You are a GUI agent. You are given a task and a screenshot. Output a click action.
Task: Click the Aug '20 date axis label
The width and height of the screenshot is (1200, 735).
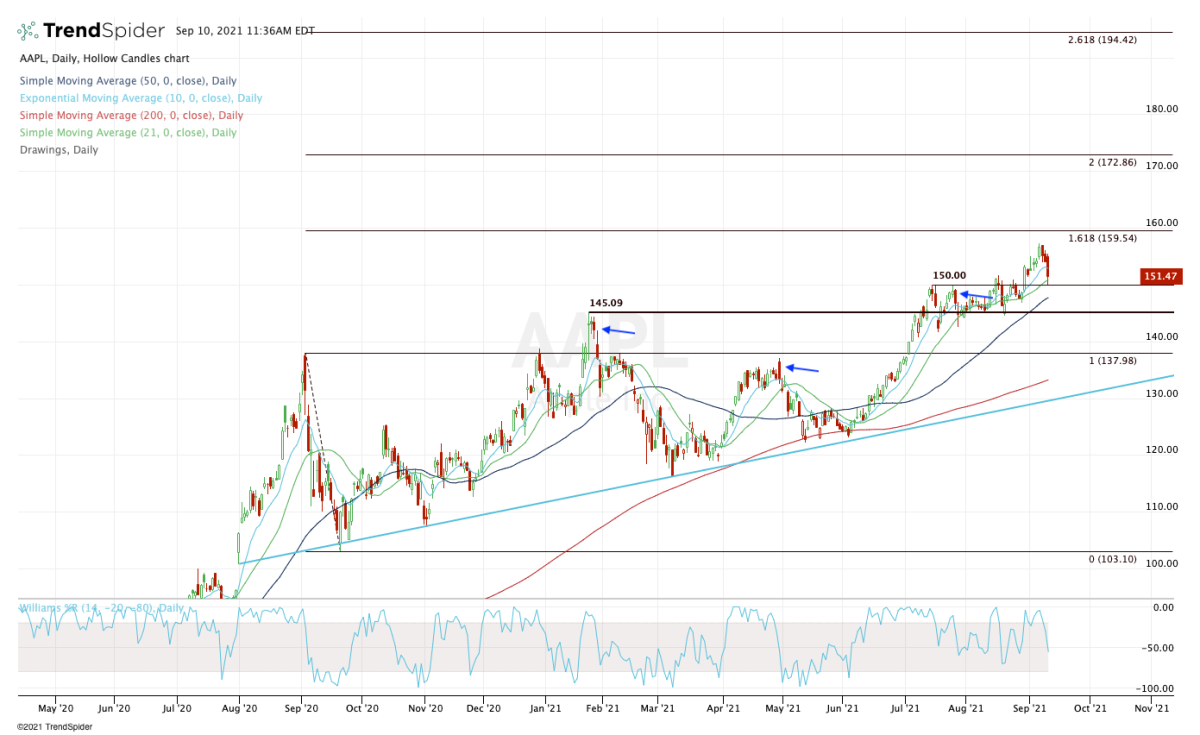pos(239,708)
